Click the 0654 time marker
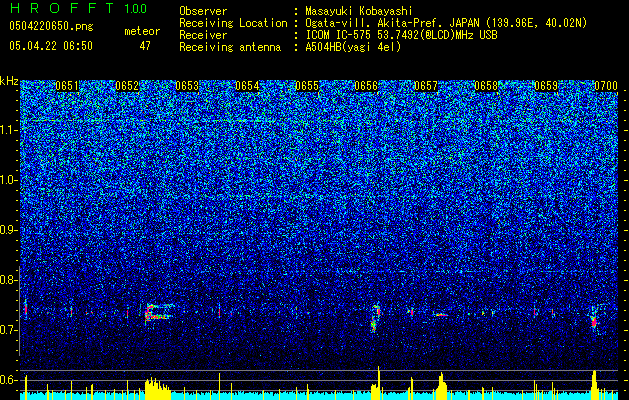This screenshot has width=629, height=400. (x=247, y=86)
